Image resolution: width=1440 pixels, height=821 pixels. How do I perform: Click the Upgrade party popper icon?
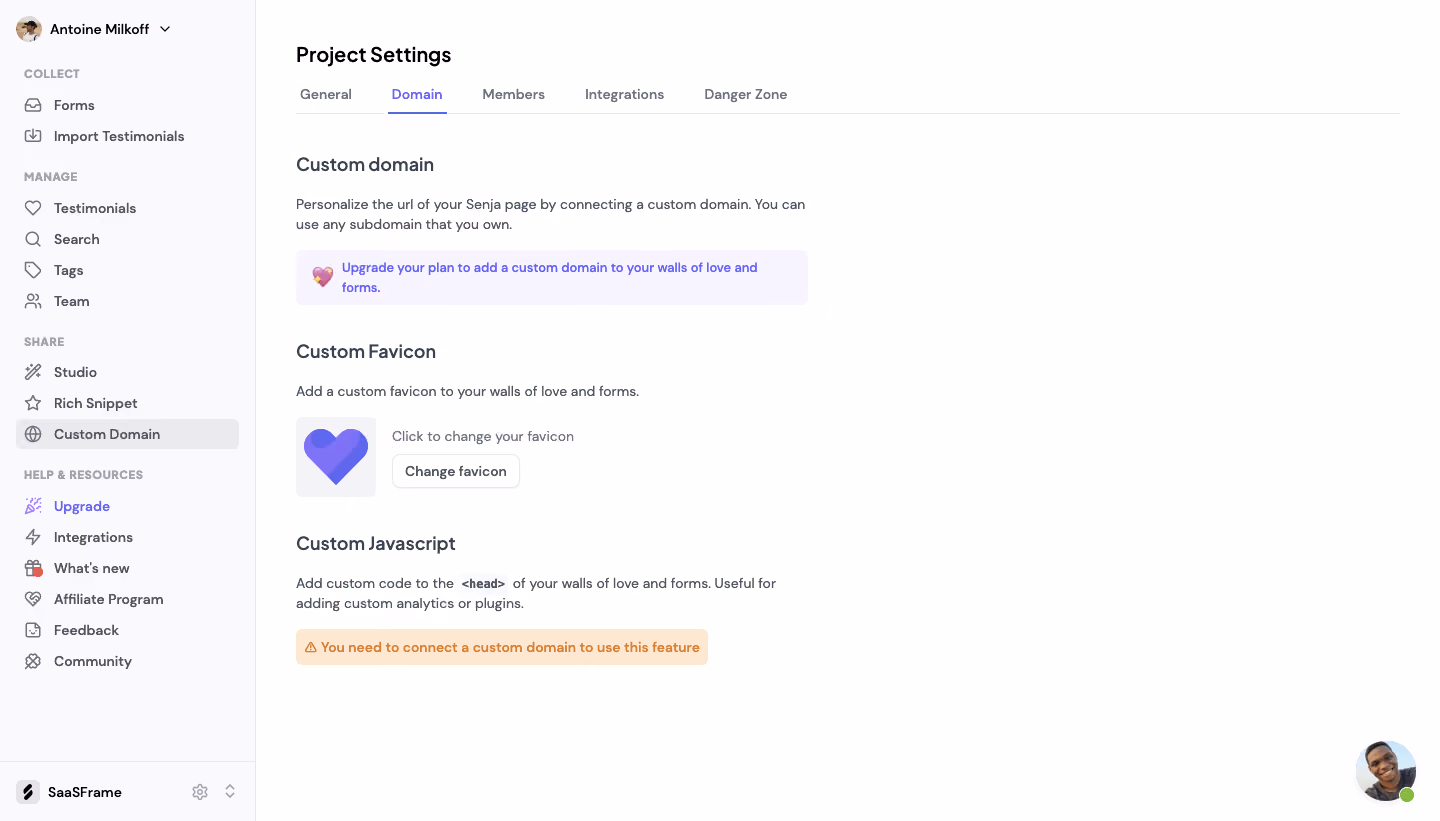pyautogui.click(x=33, y=506)
